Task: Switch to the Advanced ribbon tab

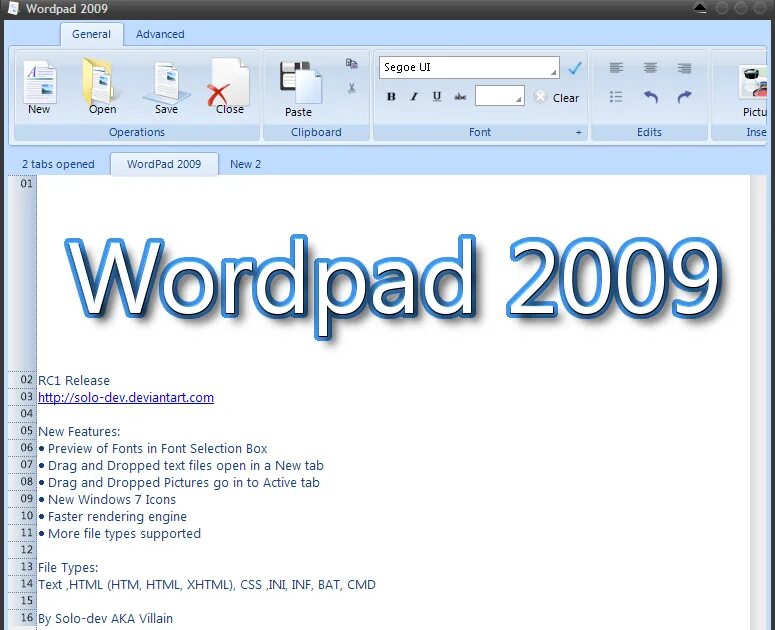Action: [x=160, y=34]
